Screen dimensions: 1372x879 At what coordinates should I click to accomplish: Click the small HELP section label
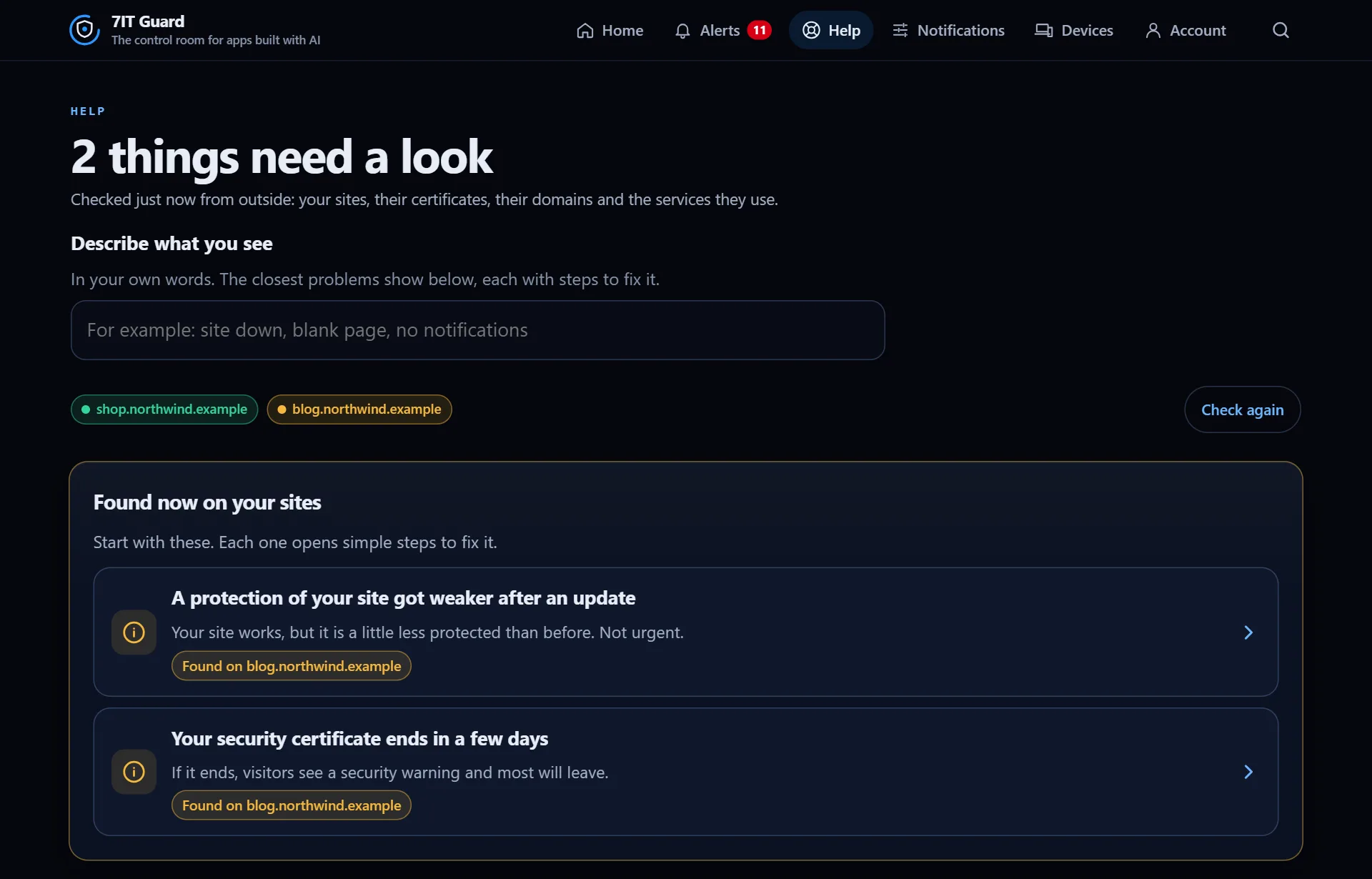(88, 111)
